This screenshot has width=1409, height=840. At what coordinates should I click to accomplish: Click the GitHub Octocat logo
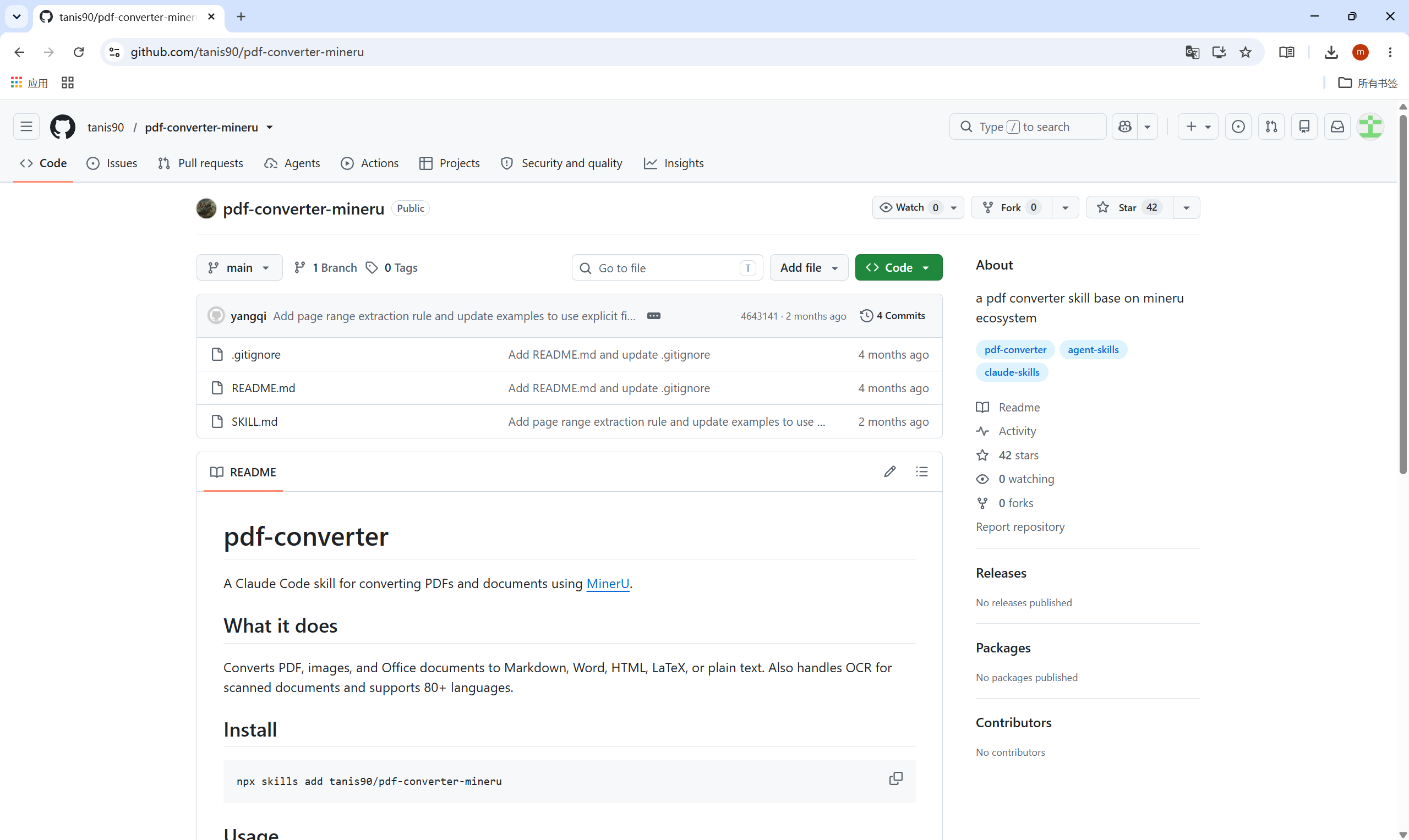click(62, 127)
